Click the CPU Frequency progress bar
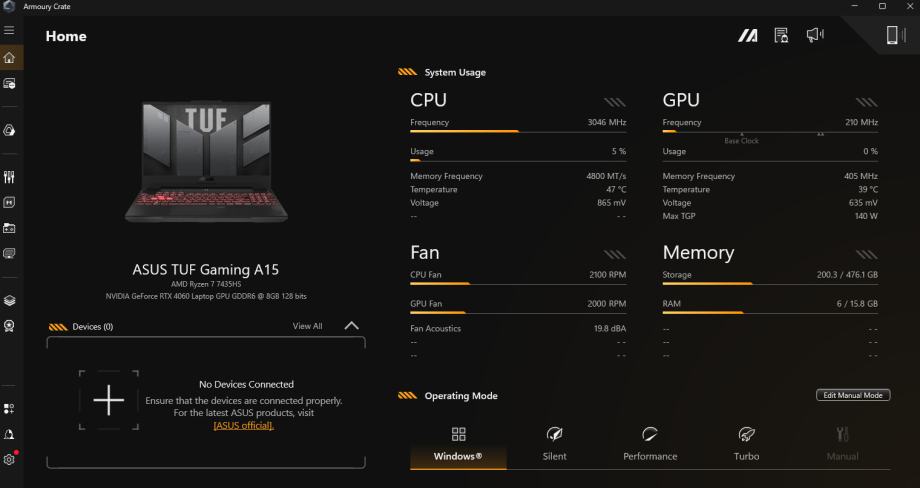Screen dimensions: 920x488 click(518, 131)
